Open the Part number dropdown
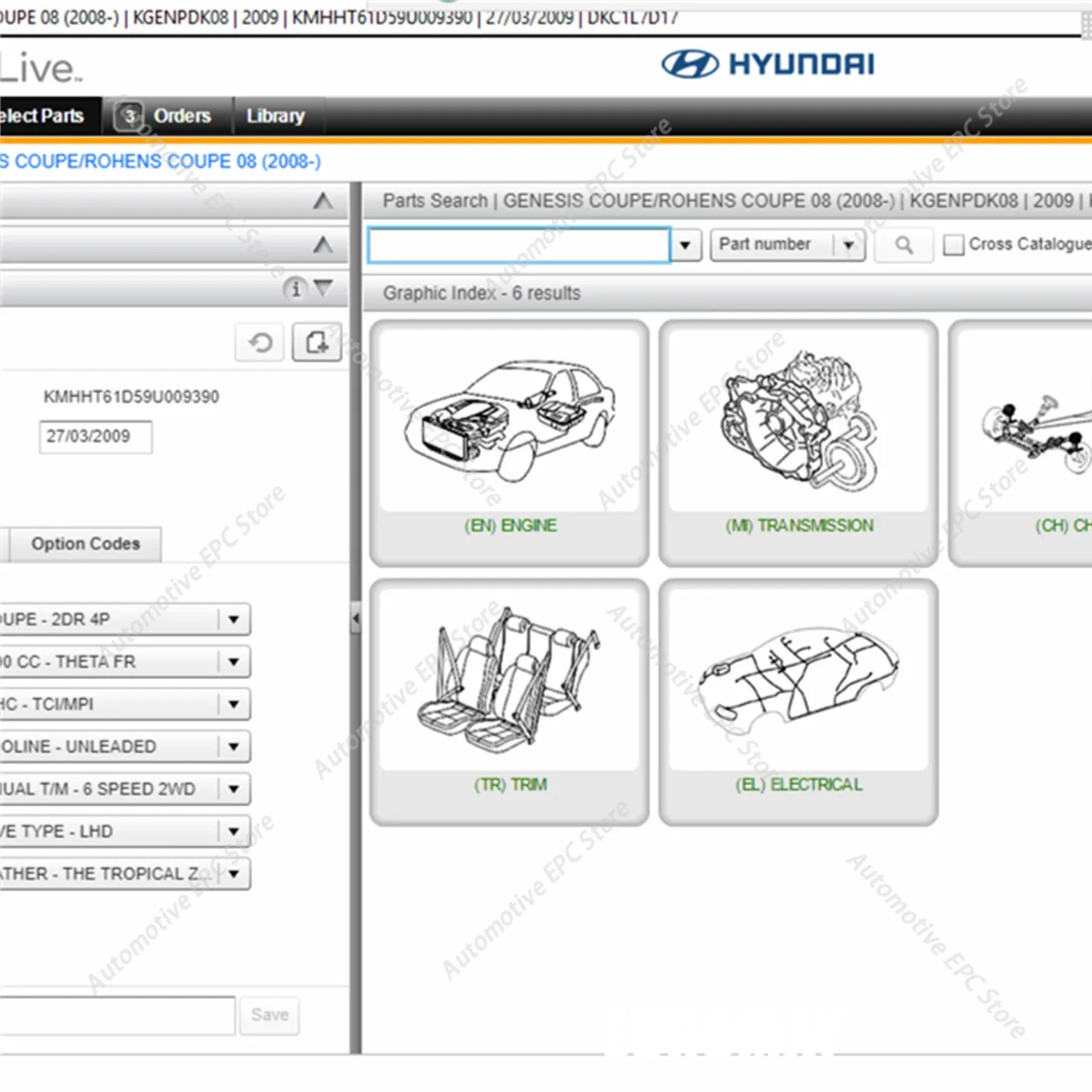The height and width of the screenshot is (1092, 1092). click(849, 244)
